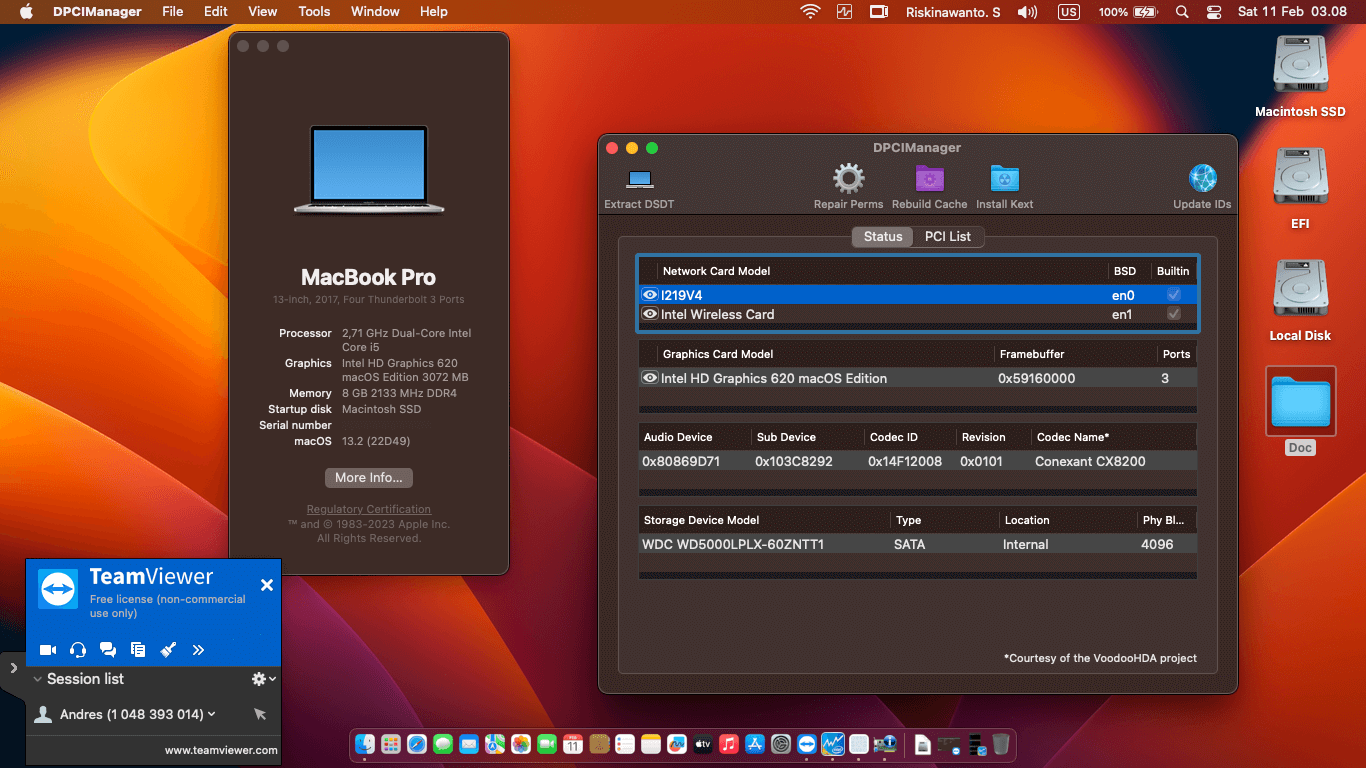Click the Repair Perms gear icon
The image size is (1366, 768).
pyautogui.click(x=848, y=179)
